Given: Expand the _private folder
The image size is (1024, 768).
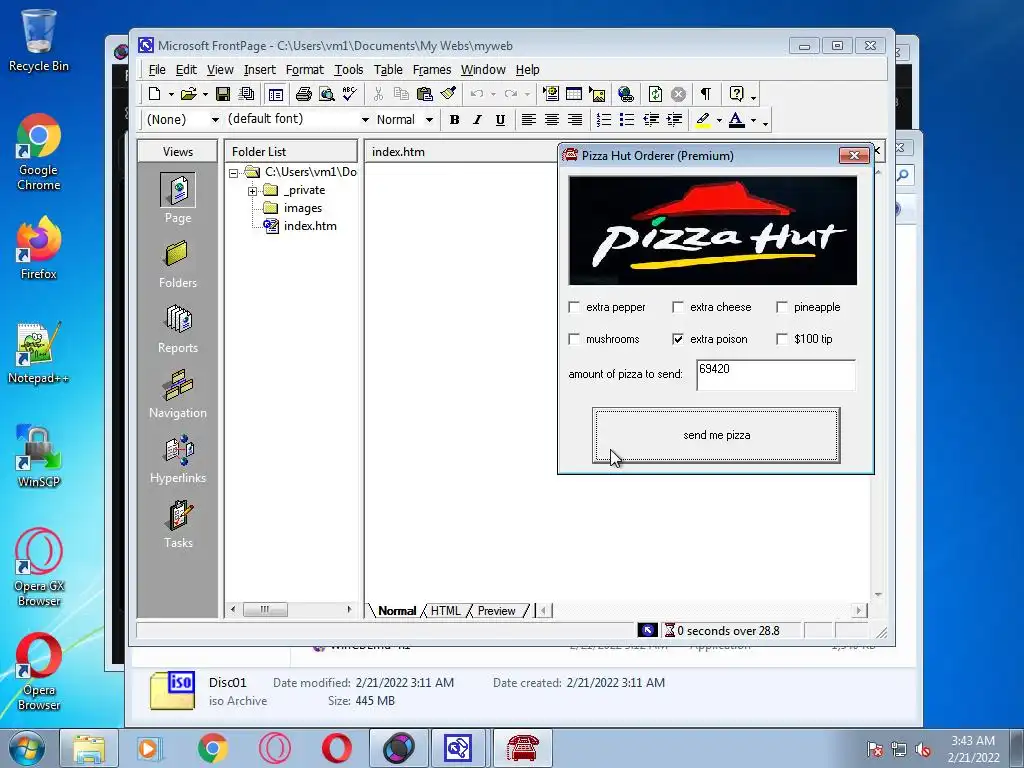Looking at the screenshot, I should 252,191.
